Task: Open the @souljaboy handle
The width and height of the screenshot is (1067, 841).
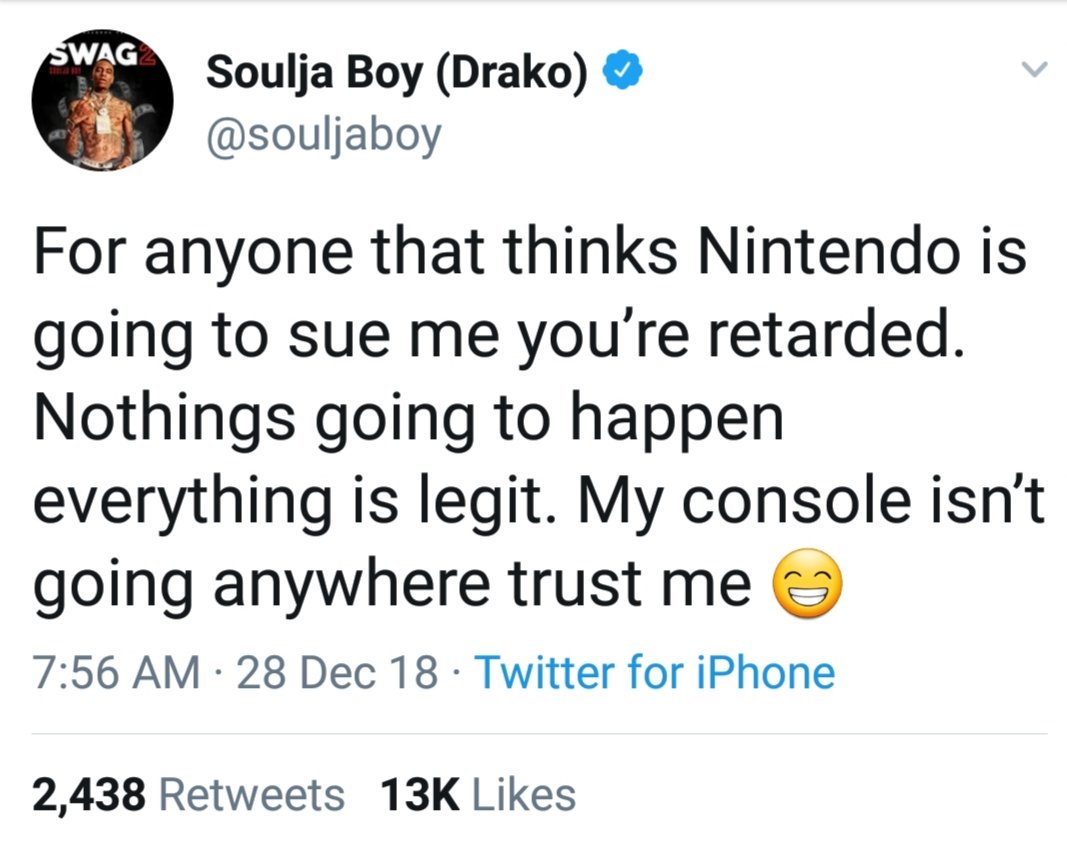Action: [324, 136]
